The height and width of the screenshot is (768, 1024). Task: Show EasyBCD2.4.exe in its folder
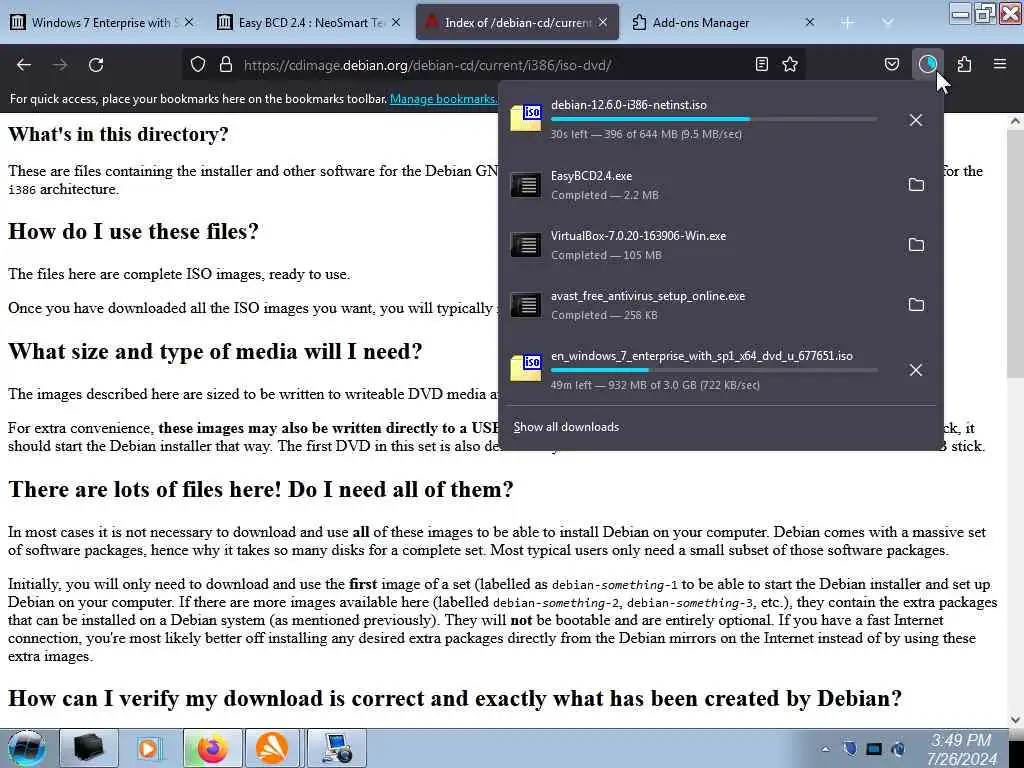[916, 185]
